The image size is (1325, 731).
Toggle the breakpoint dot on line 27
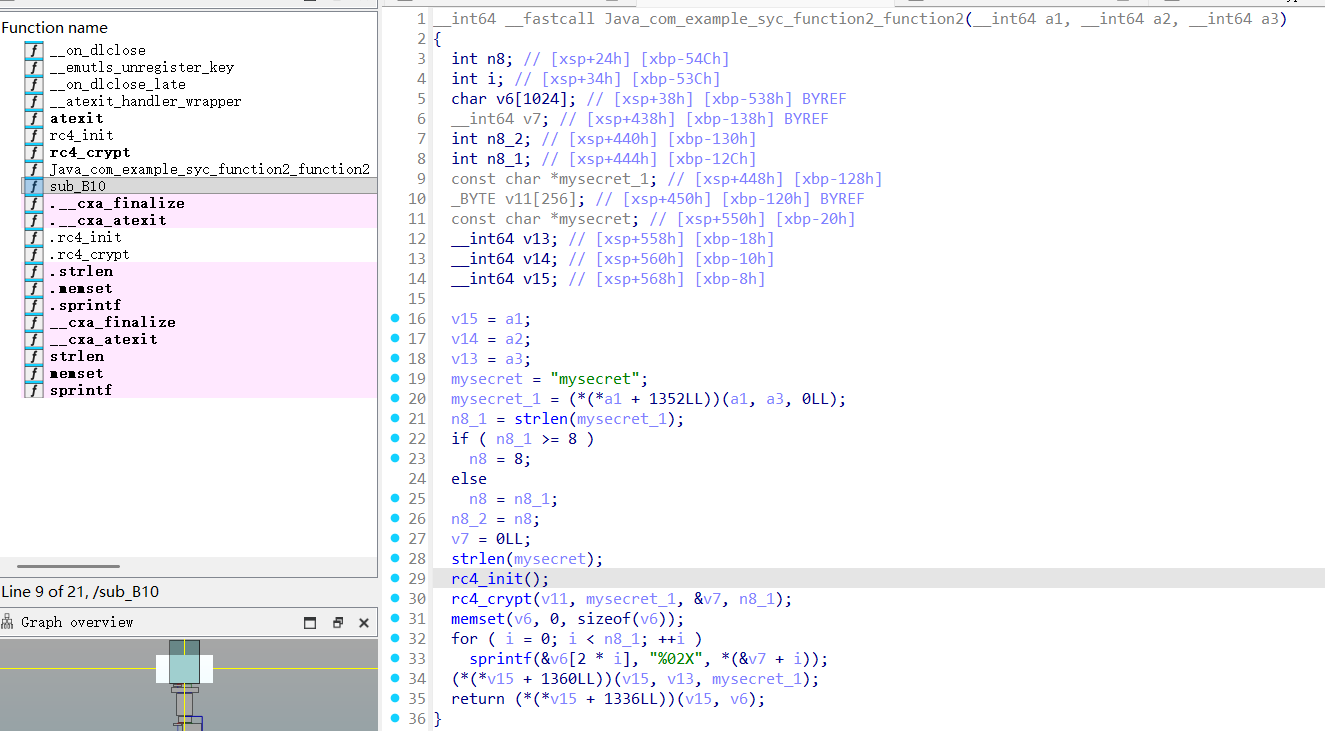coord(394,538)
